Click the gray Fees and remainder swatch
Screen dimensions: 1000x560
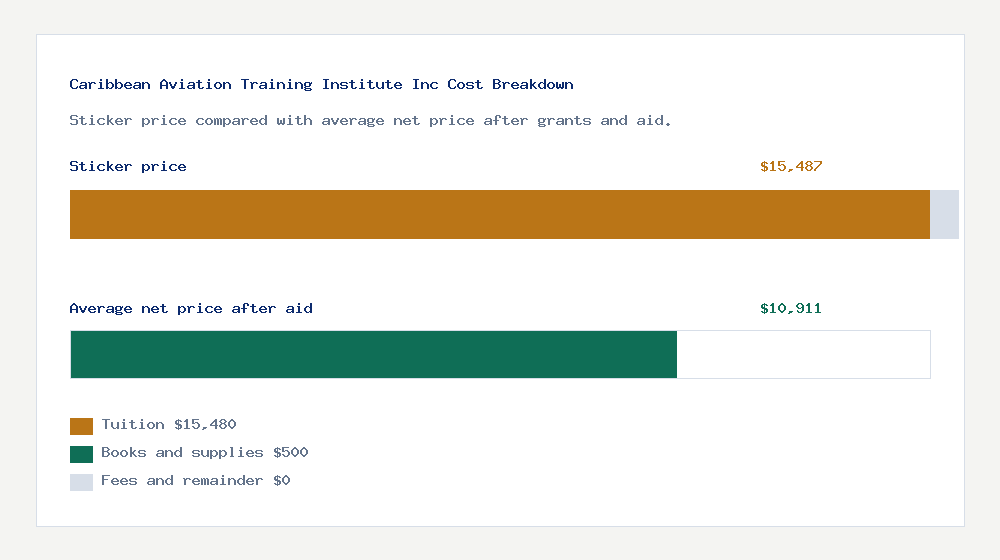coord(81,482)
